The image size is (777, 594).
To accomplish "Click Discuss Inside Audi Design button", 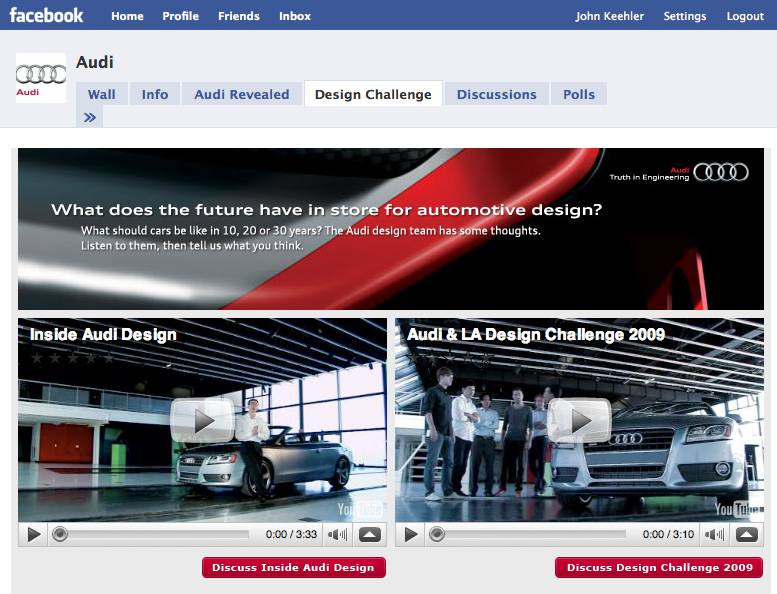I will tap(293, 567).
